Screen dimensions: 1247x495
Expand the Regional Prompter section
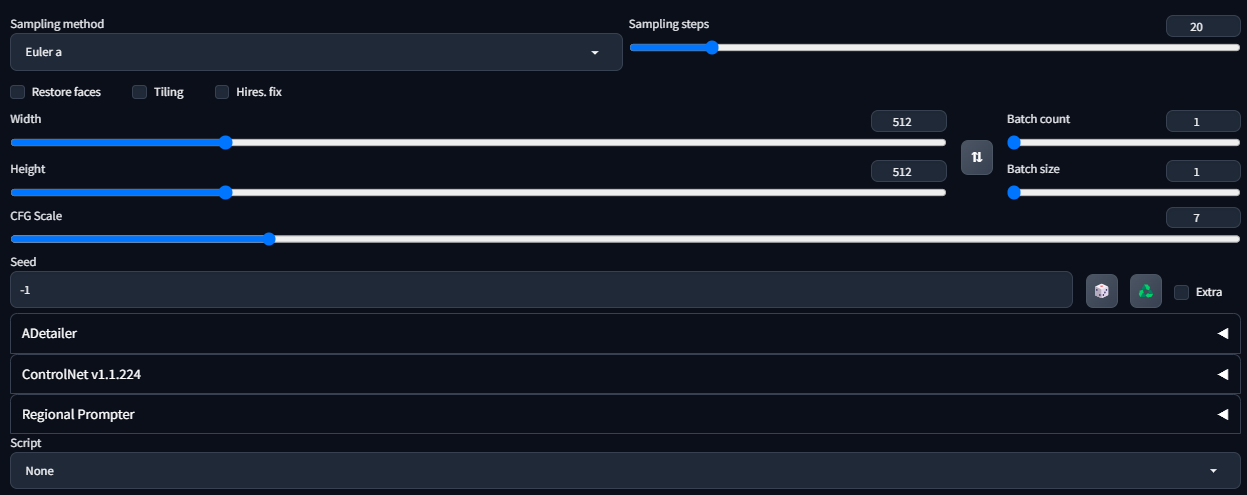click(625, 414)
